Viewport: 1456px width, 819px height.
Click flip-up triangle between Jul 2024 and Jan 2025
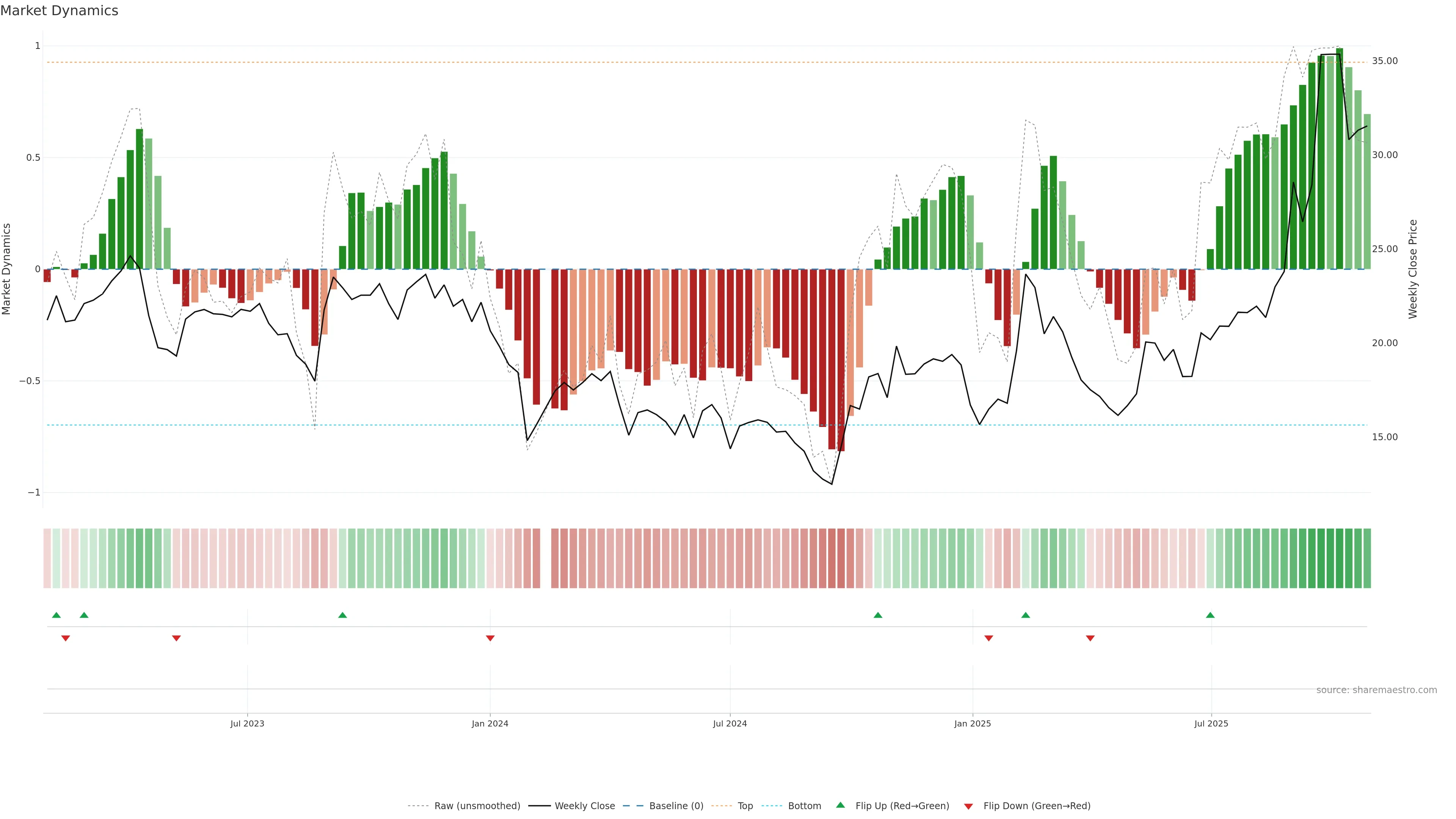click(878, 615)
